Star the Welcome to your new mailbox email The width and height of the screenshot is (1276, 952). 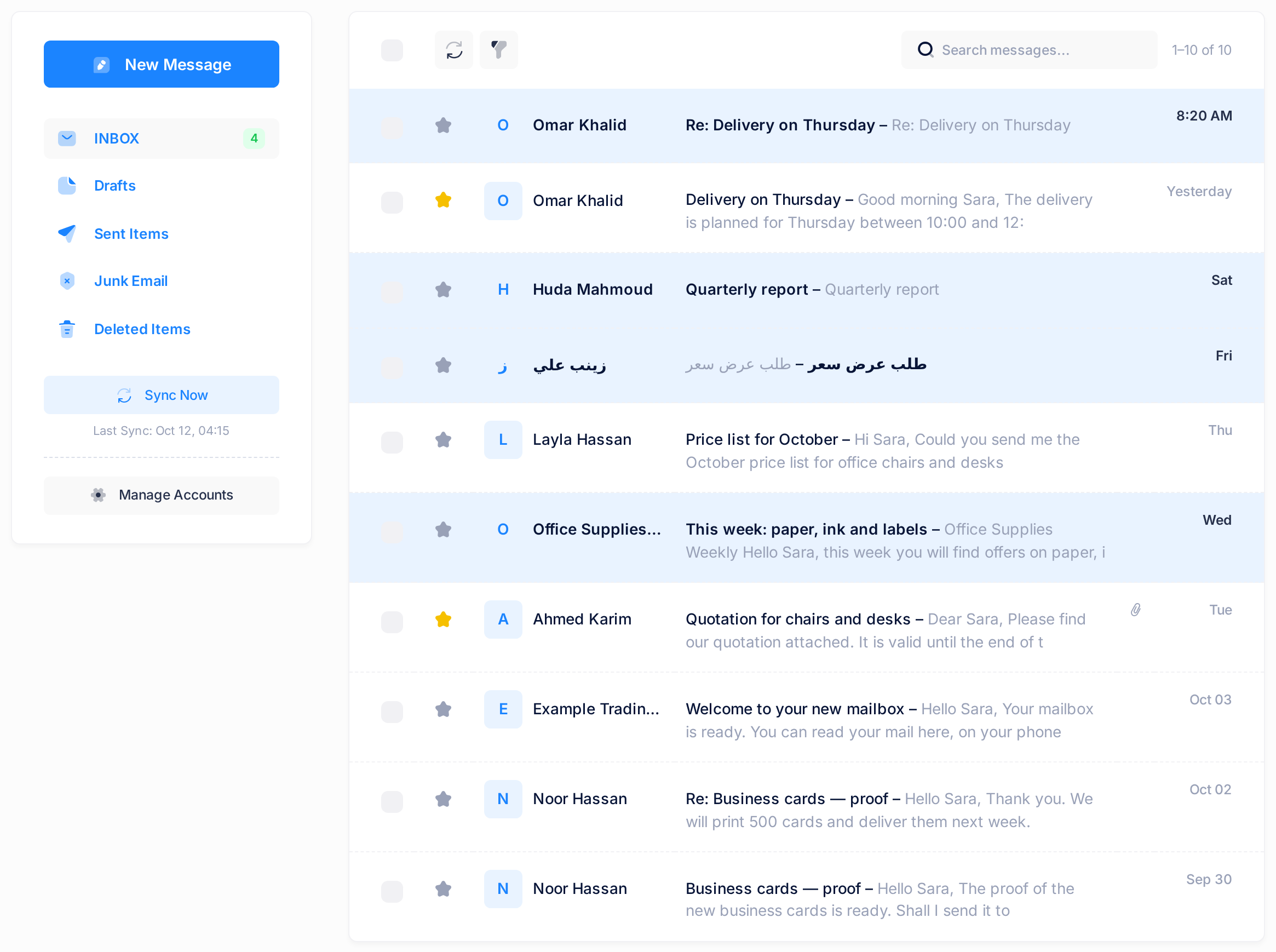[x=443, y=709]
